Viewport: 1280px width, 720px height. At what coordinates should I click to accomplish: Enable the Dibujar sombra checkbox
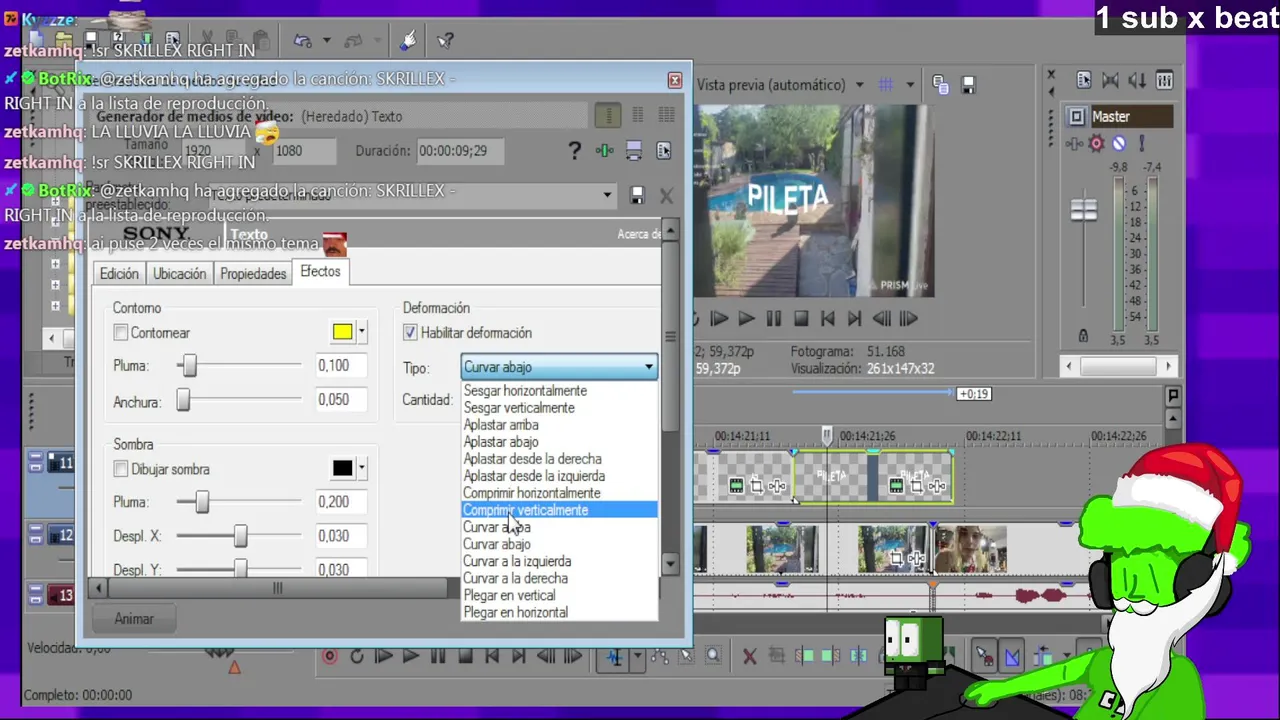click(x=121, y=469)
